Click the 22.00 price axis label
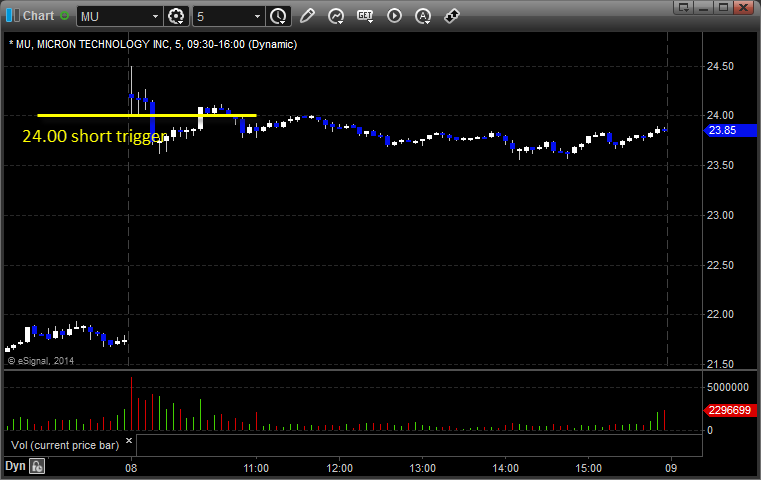761x480 pixels. [720, 314]
